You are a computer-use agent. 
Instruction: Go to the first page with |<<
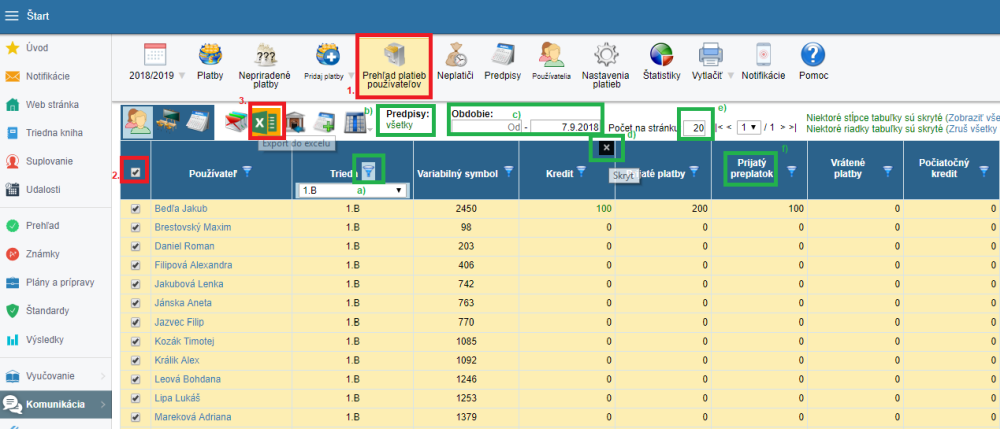(724, 127)
